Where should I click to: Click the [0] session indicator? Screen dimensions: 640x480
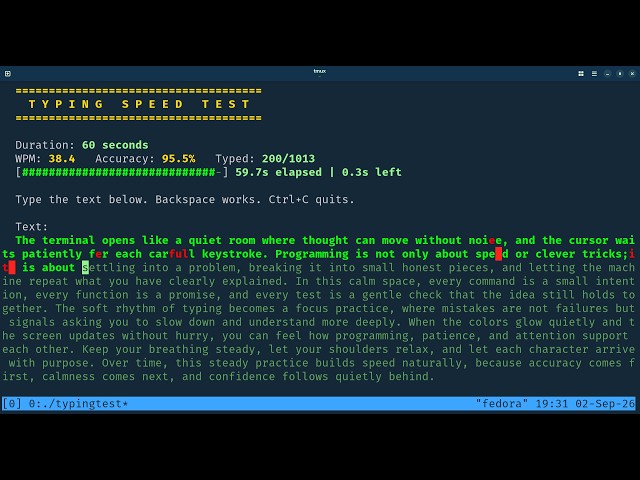click(x=12, y=404)
